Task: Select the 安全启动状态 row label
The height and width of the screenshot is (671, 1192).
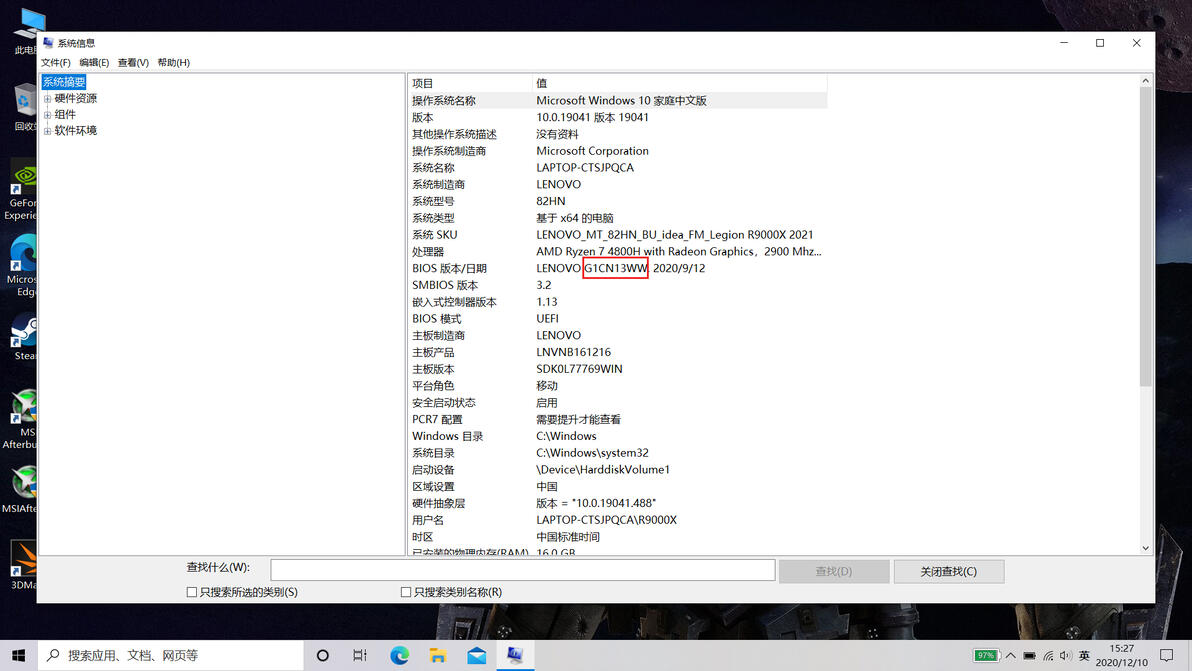Action: tap(444, 403)
